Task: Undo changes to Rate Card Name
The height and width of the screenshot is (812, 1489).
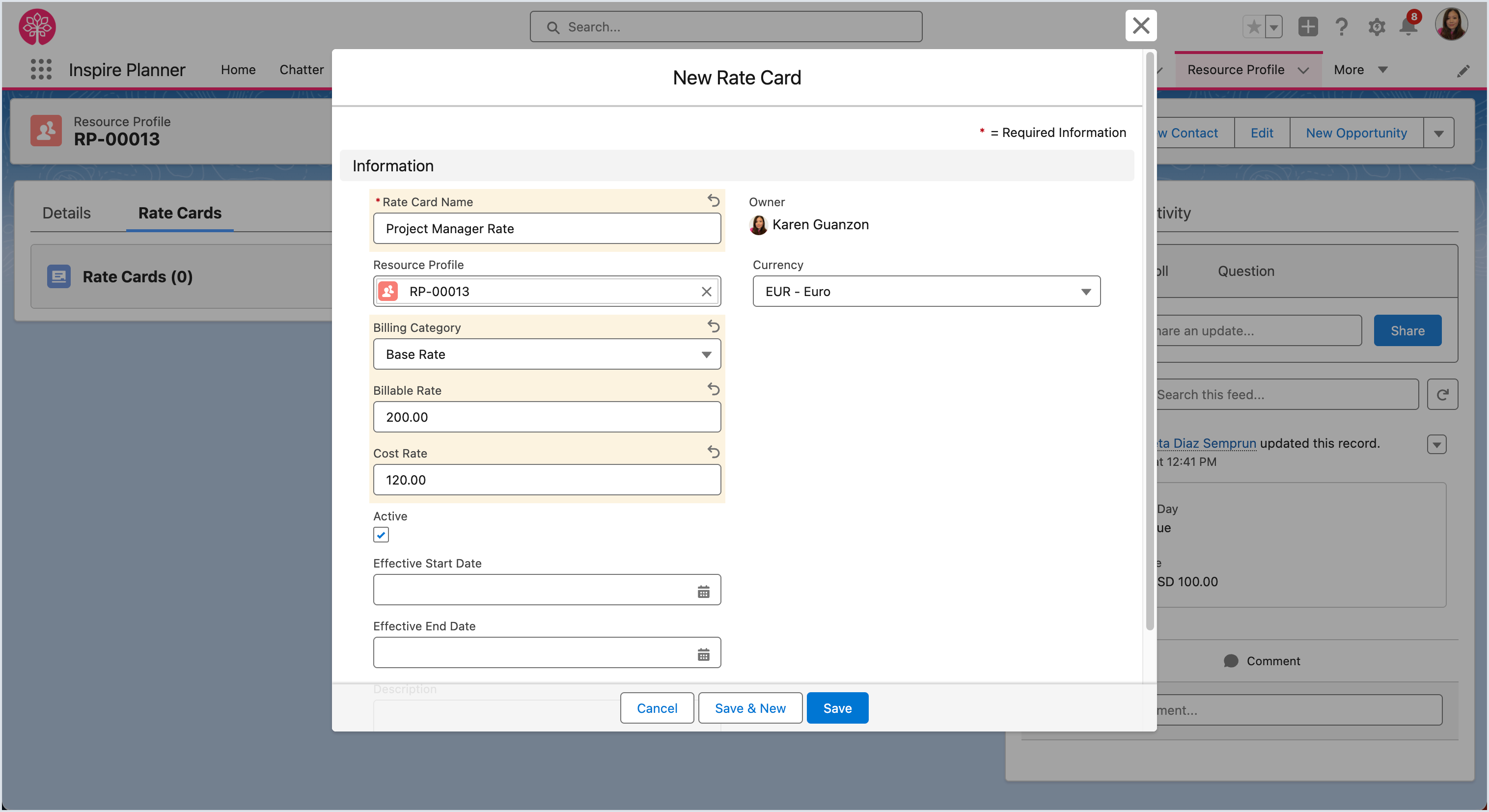Action: tap(713, 200)
